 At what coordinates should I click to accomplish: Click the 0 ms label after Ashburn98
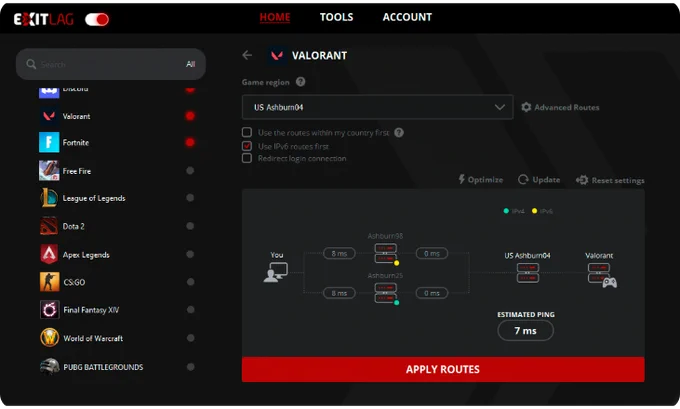pyautogui.click(x=432, y=253)
